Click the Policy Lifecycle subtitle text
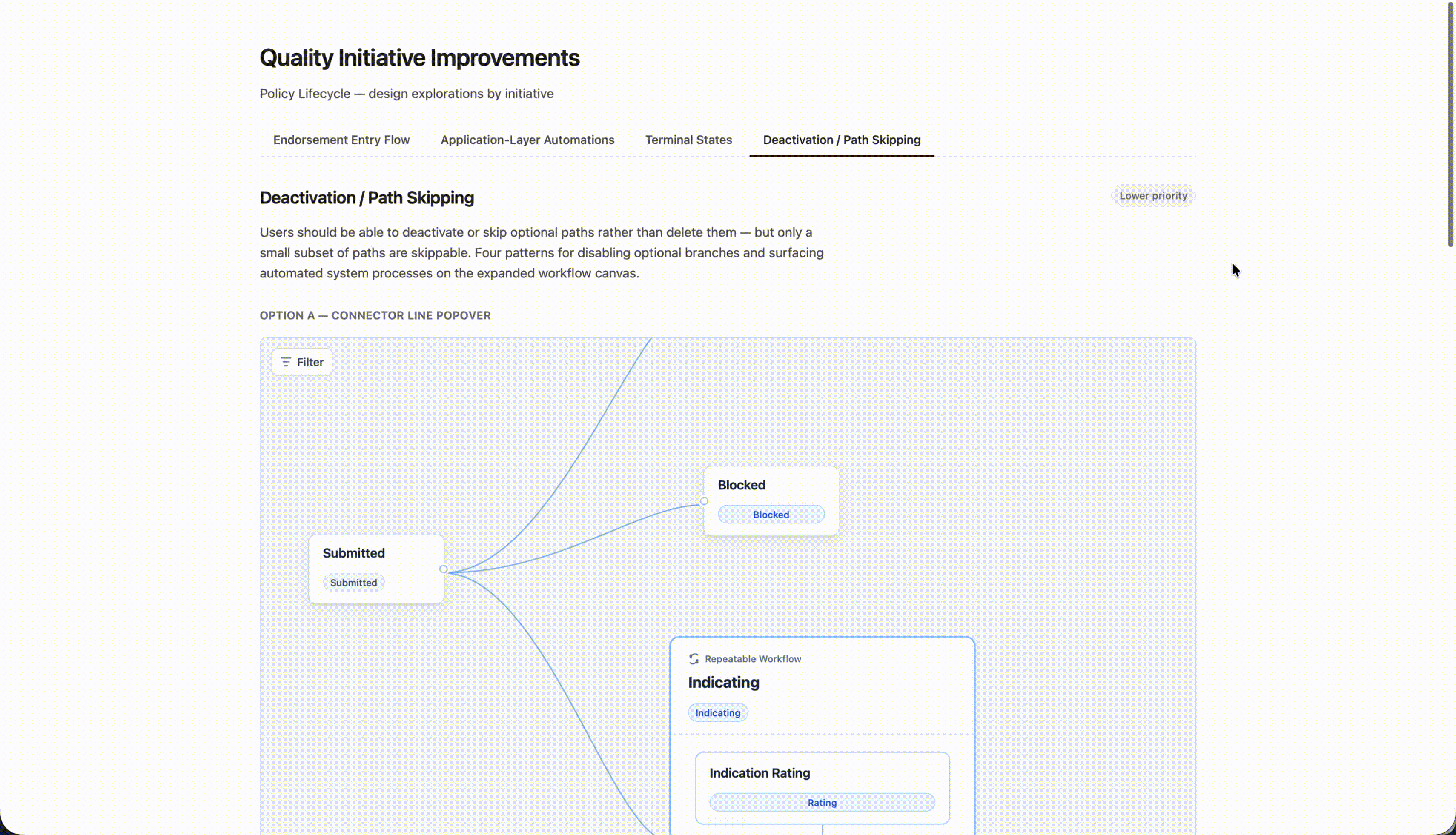1456x835 pixels. pos(406,94)
